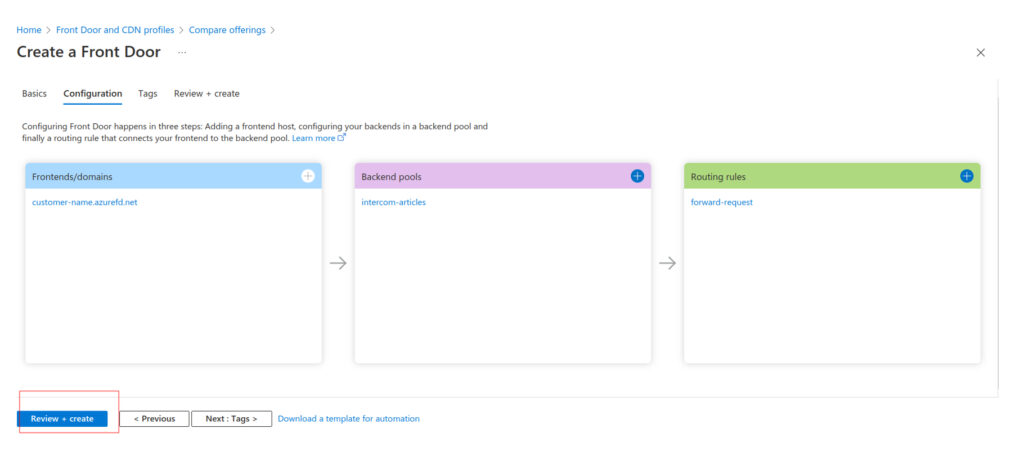The width and height of the screenshot is (1024, 455).
Task: Click the Backend pools panel header
Action: 503,176
